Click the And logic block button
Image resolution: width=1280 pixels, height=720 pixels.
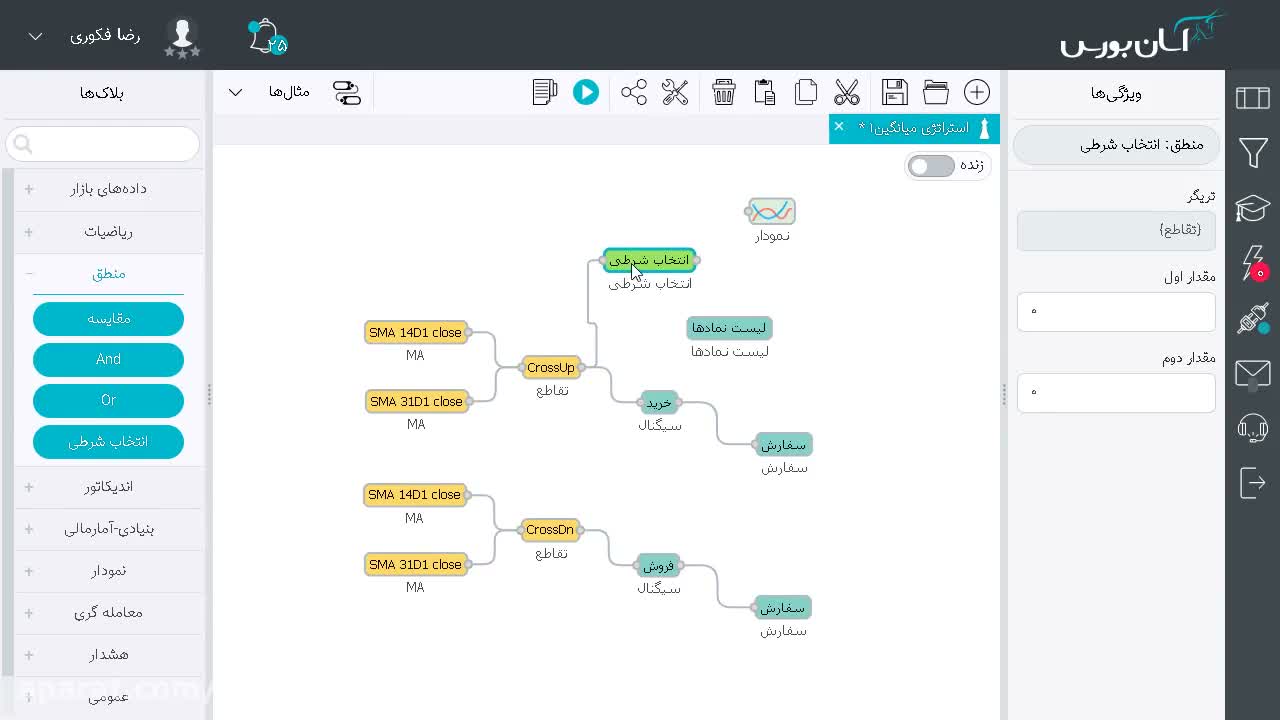(x=108, y=359)
